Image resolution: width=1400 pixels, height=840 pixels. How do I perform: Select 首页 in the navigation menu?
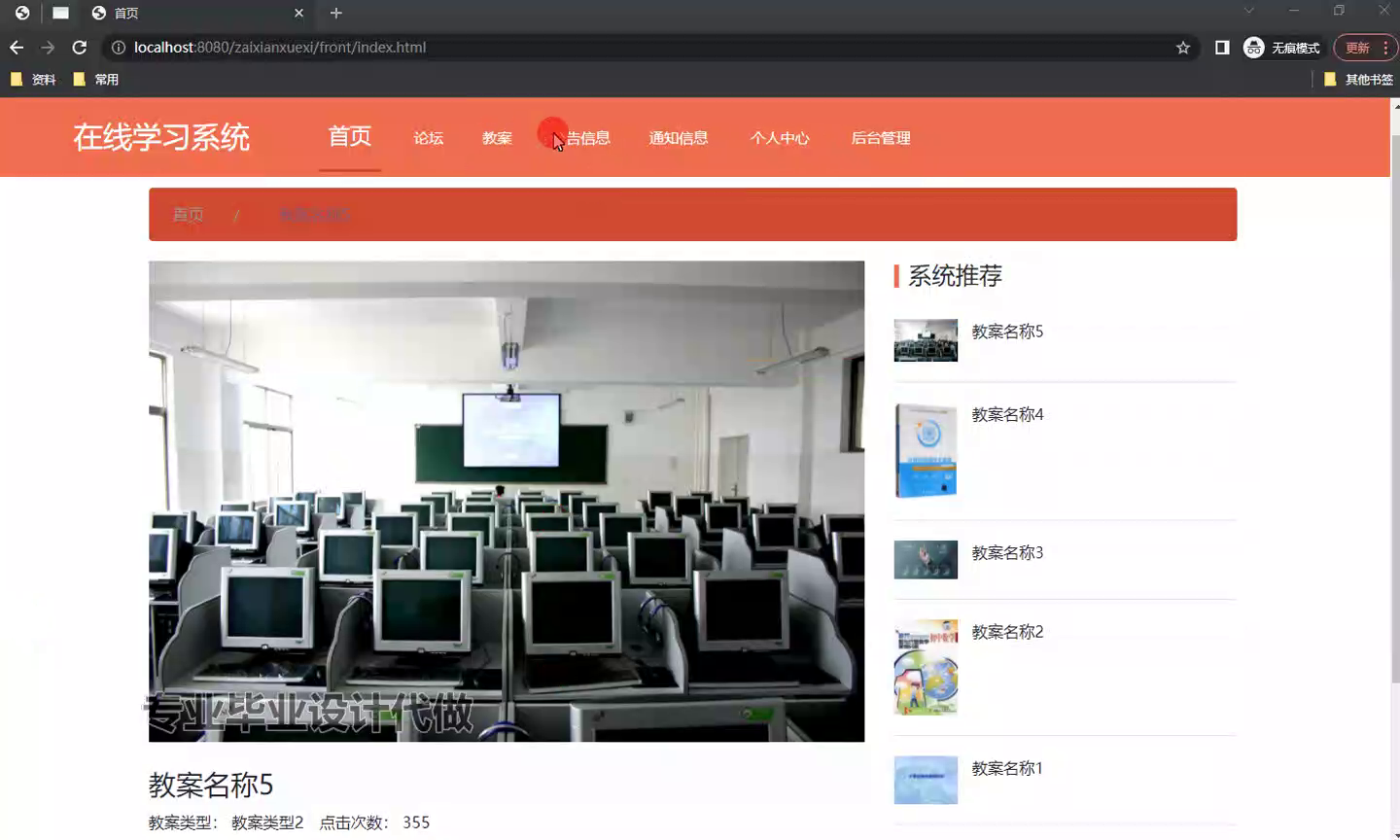(x=350, y=136)
